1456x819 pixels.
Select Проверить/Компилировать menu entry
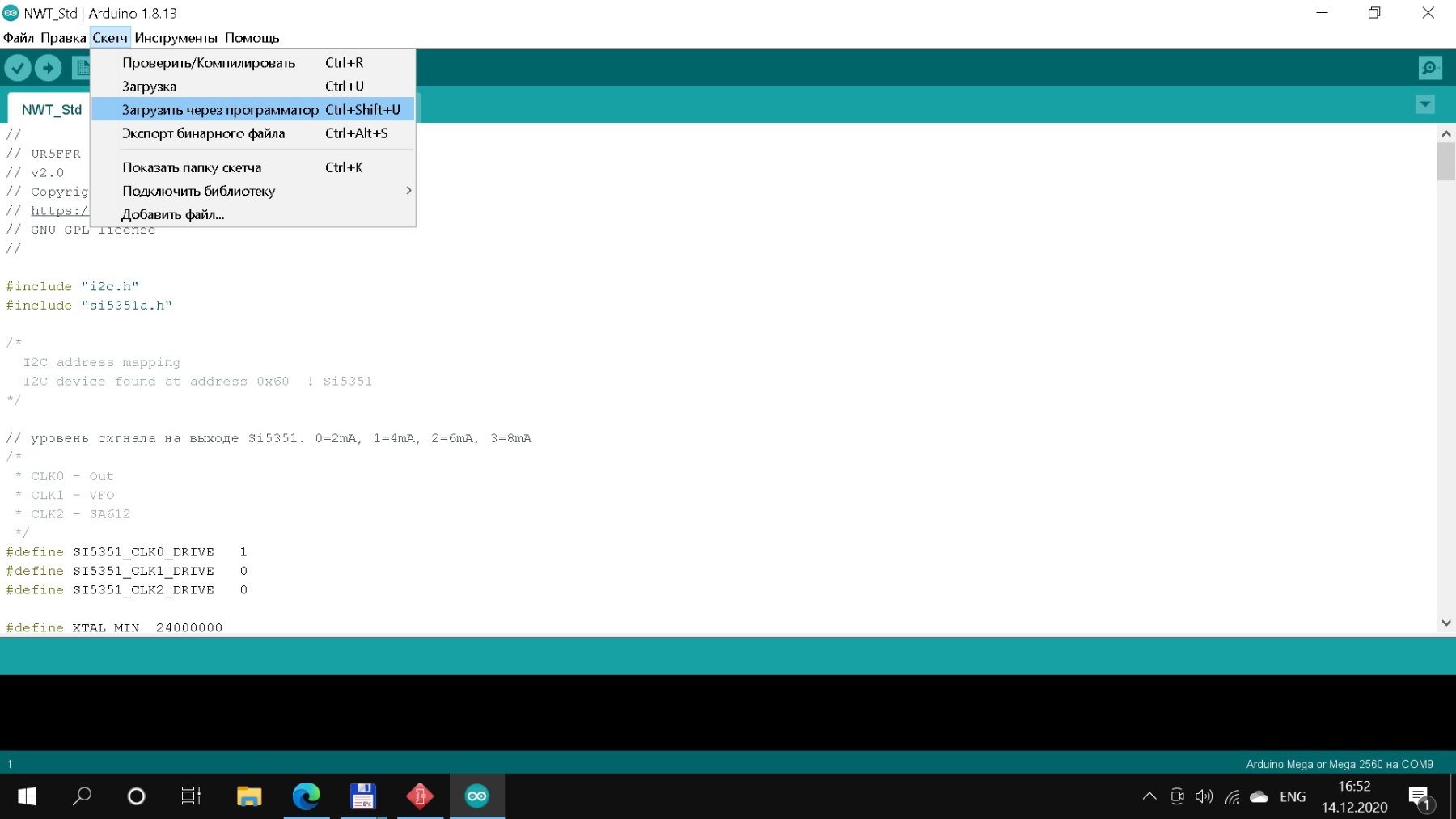[253, 63]
